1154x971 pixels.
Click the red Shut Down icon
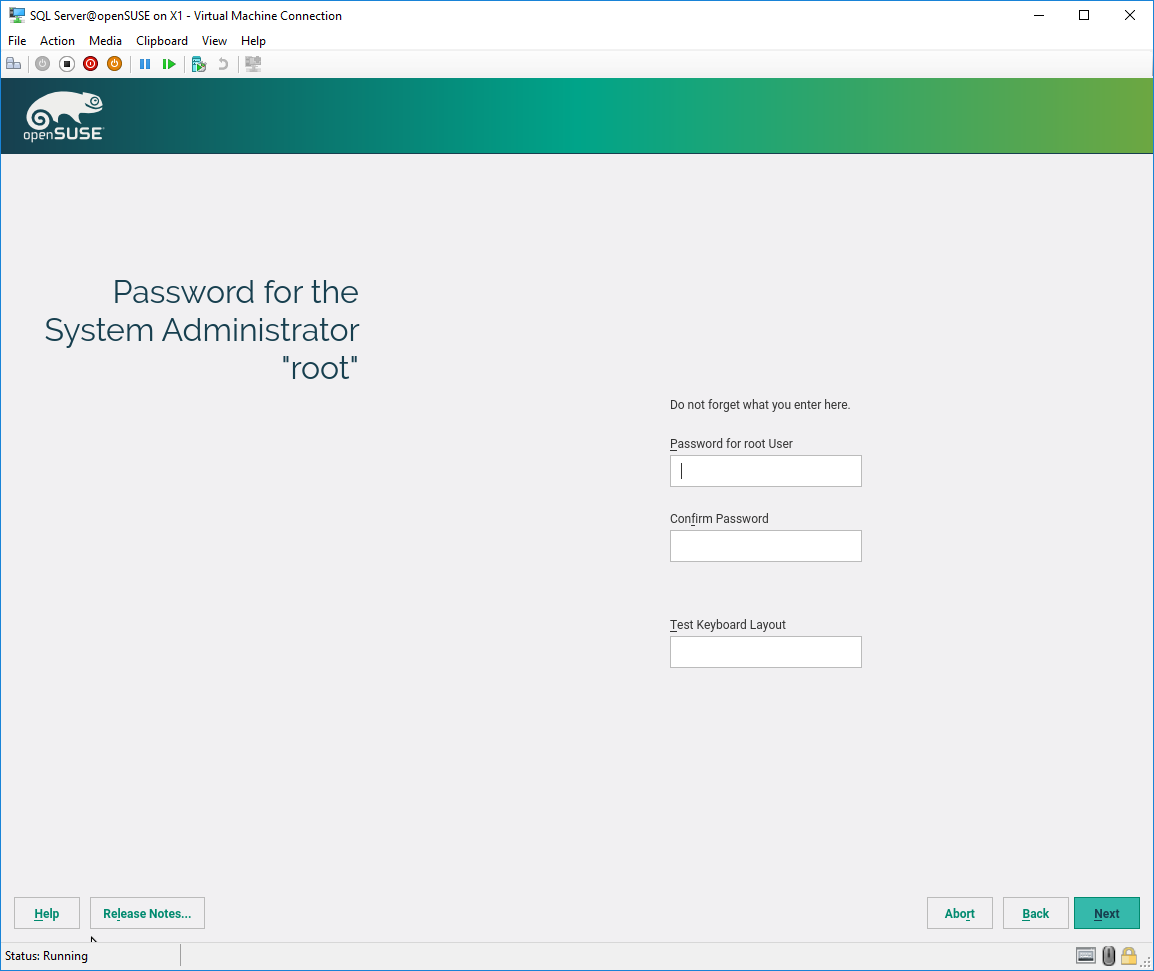91,64
